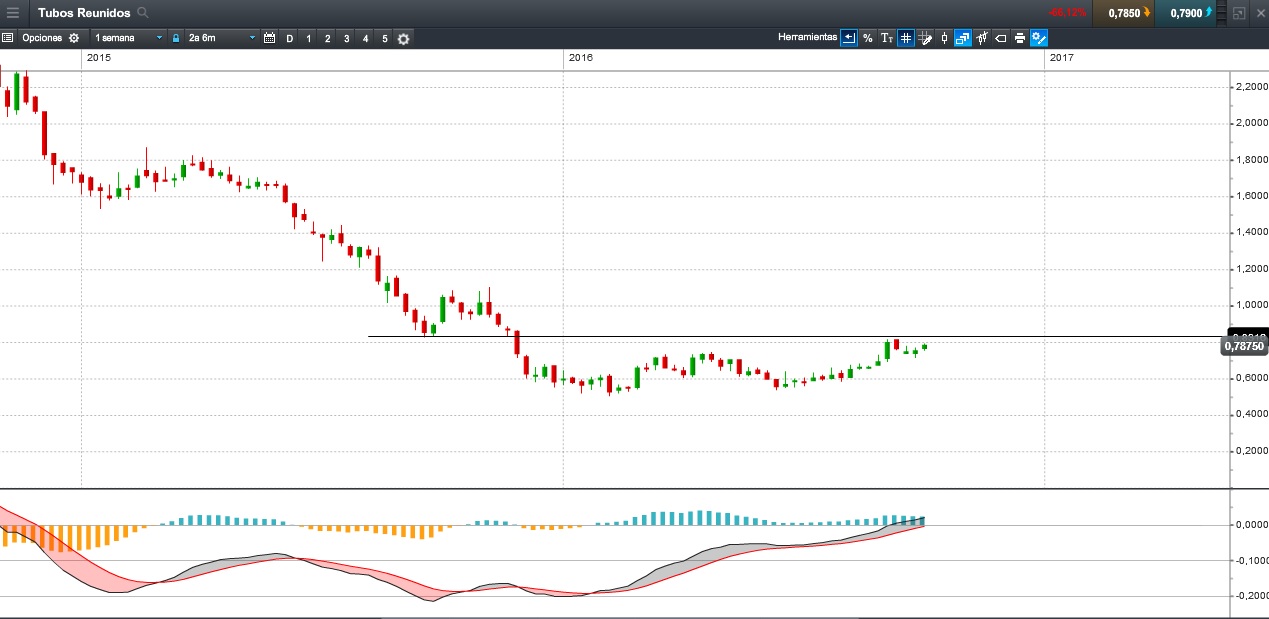Click the 0,78750 current price marker
Screen dimensions: 1269x619
[1245, 346]
